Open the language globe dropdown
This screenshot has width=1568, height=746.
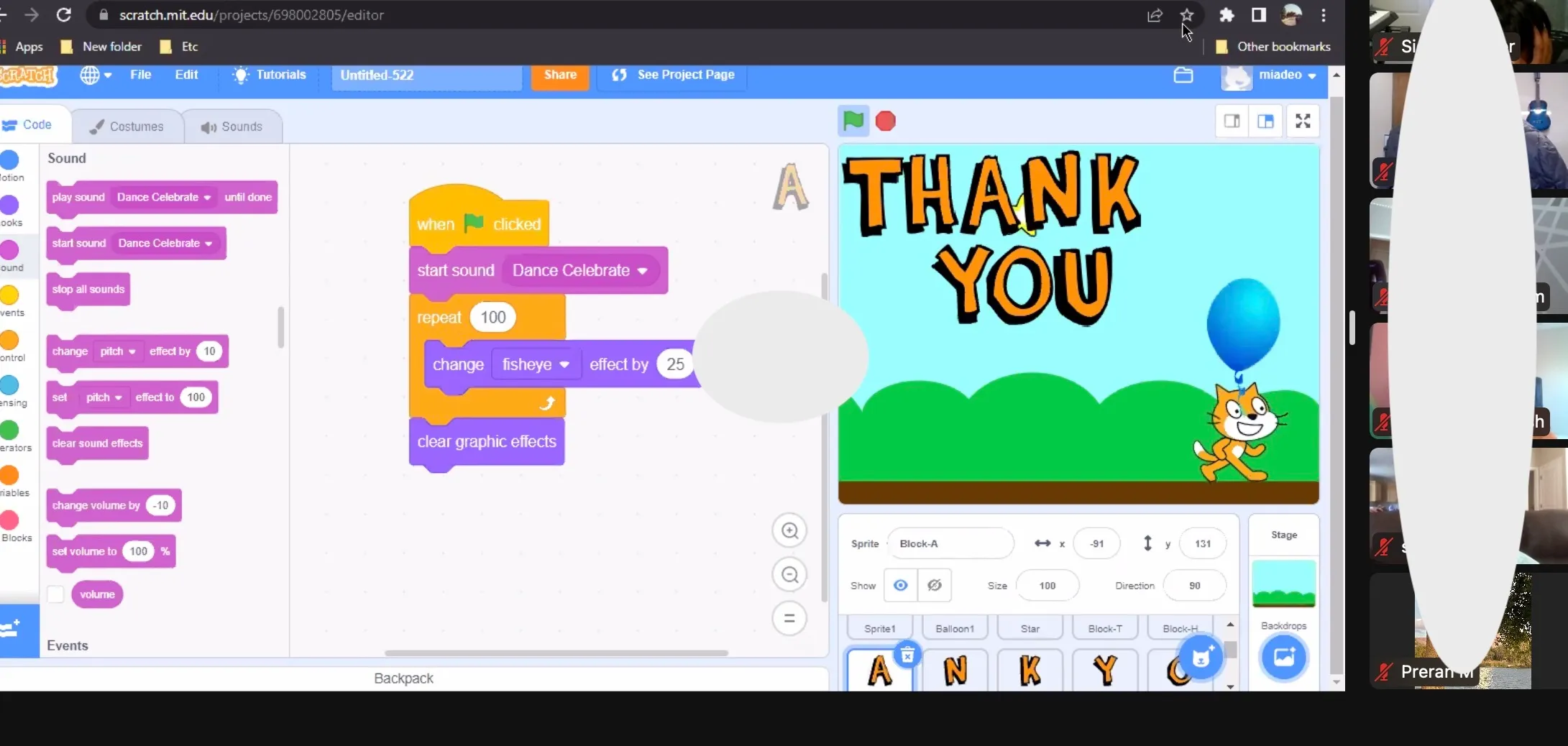click(96, 75)
